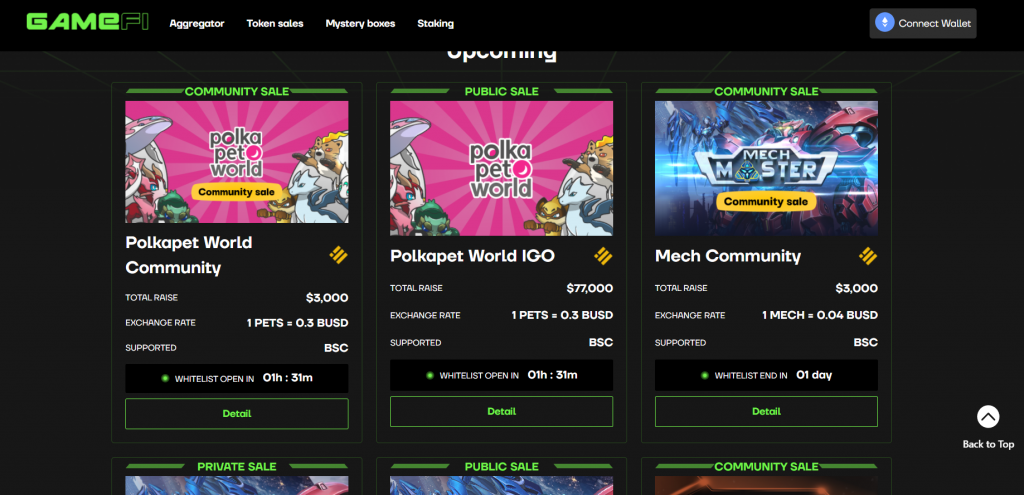Screen dimensions: 1024x495
Task: Click Public Sale label above Polkapet World IGO
Action: (502, 91)
